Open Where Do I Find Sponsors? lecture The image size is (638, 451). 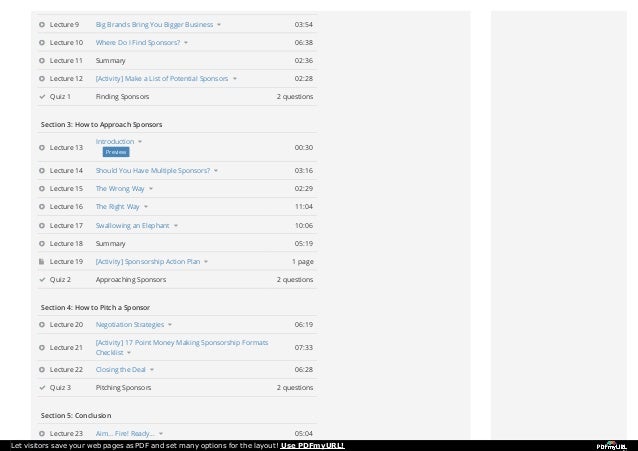click(138, 43)
